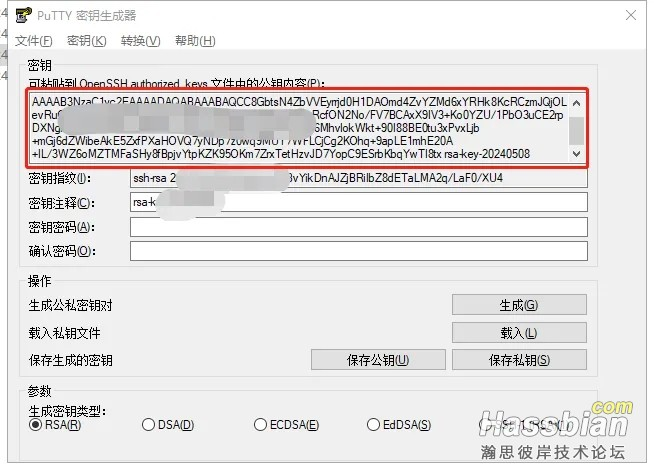This screenshot has height=470, width=654.
Task: Focus the 密钥密码 passphrase field
Action: [359, 227]
